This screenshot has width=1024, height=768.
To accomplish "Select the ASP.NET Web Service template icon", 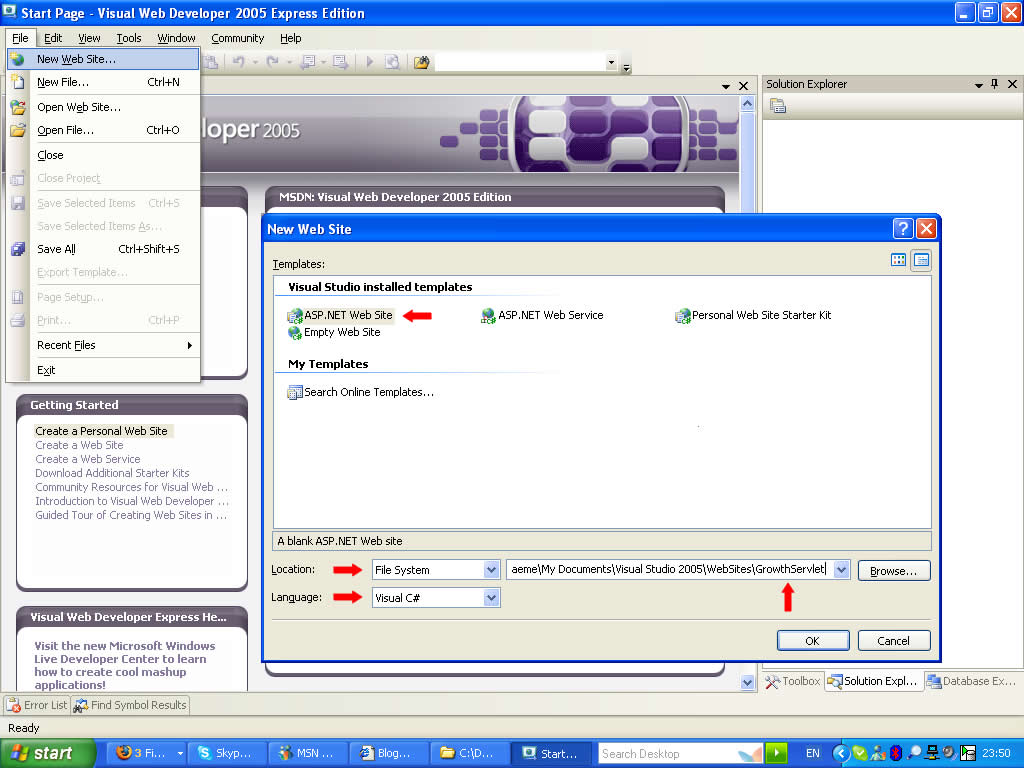I will (x=488, y=316).
